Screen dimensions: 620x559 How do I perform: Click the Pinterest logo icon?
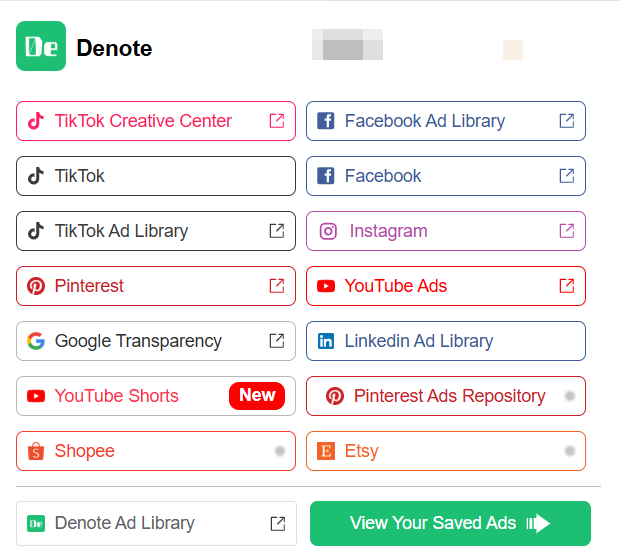click(x=36, y=286)
